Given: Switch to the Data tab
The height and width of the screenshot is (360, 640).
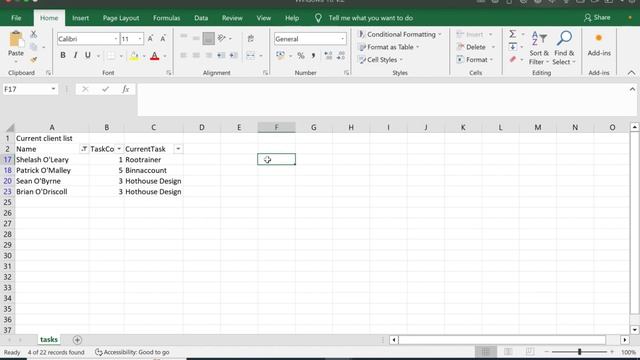Looking at the screenshot, I should (x=201, y=18).
